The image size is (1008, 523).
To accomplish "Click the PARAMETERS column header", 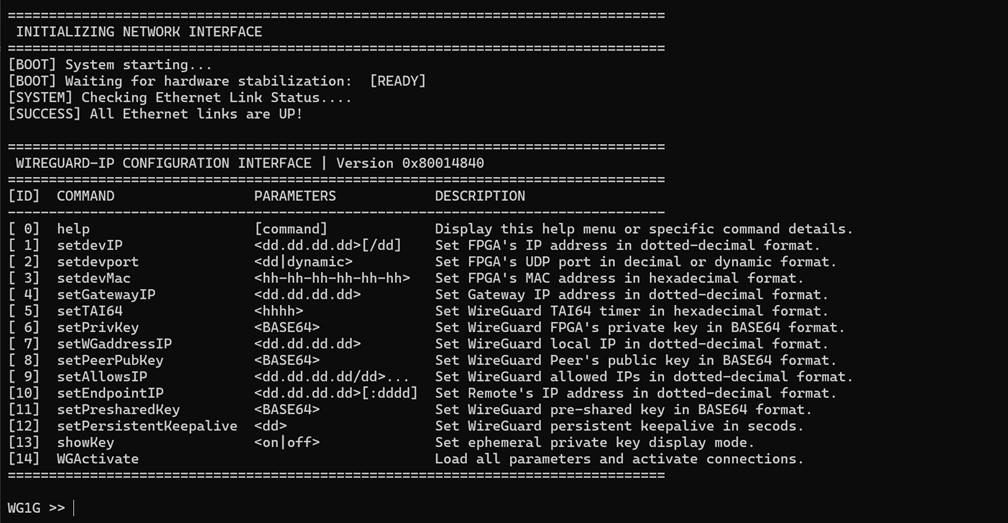I will click(x=295, y=196).
